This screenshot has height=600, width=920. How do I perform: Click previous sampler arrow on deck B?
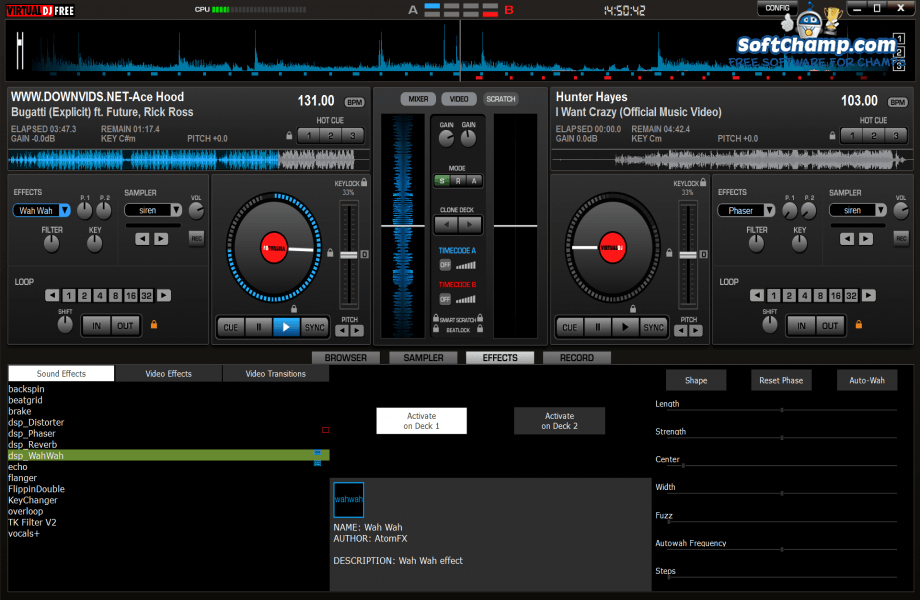click(847, 239)
